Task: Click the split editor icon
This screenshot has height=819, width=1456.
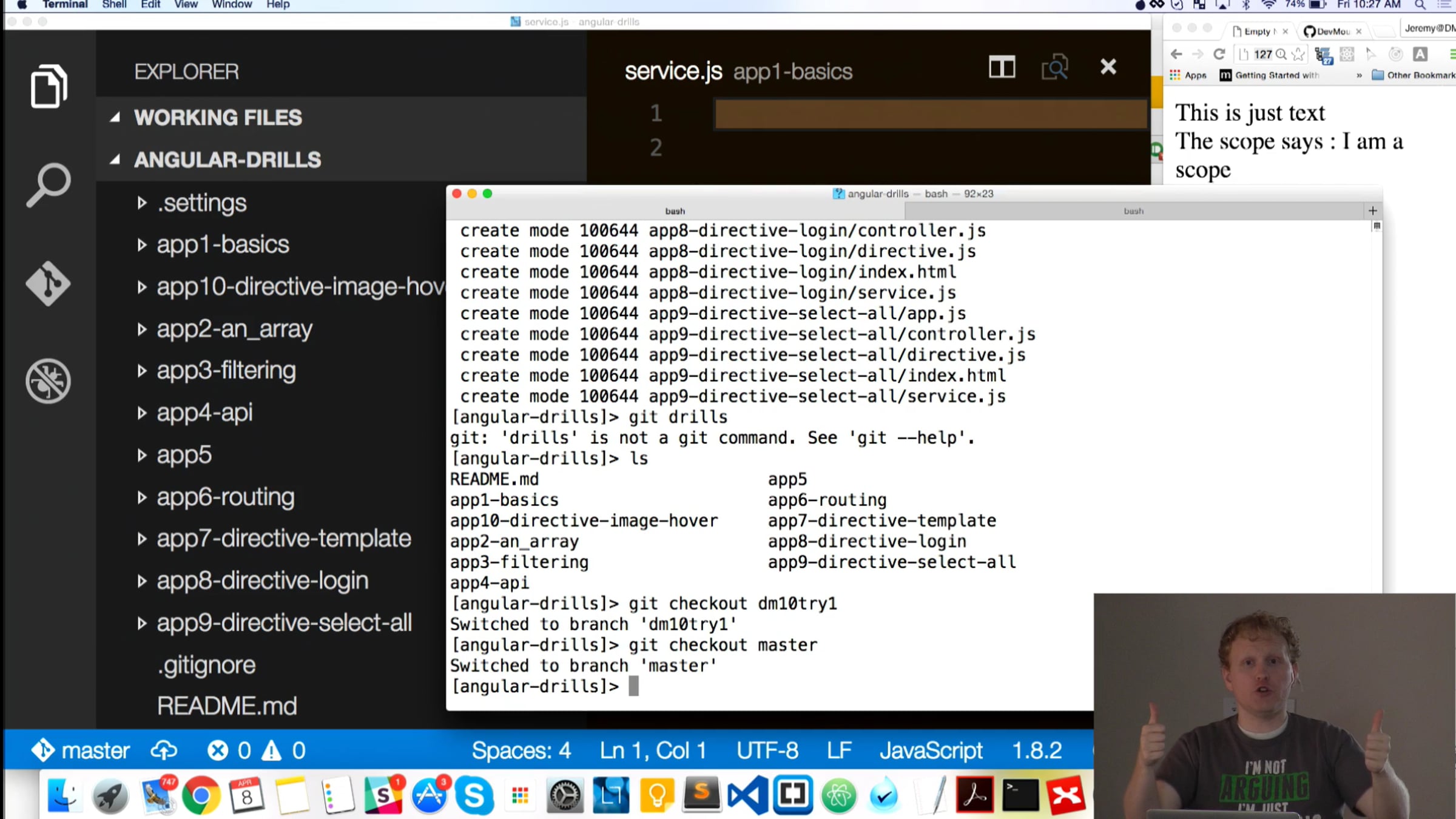Action: click(x=1002, y=67)
